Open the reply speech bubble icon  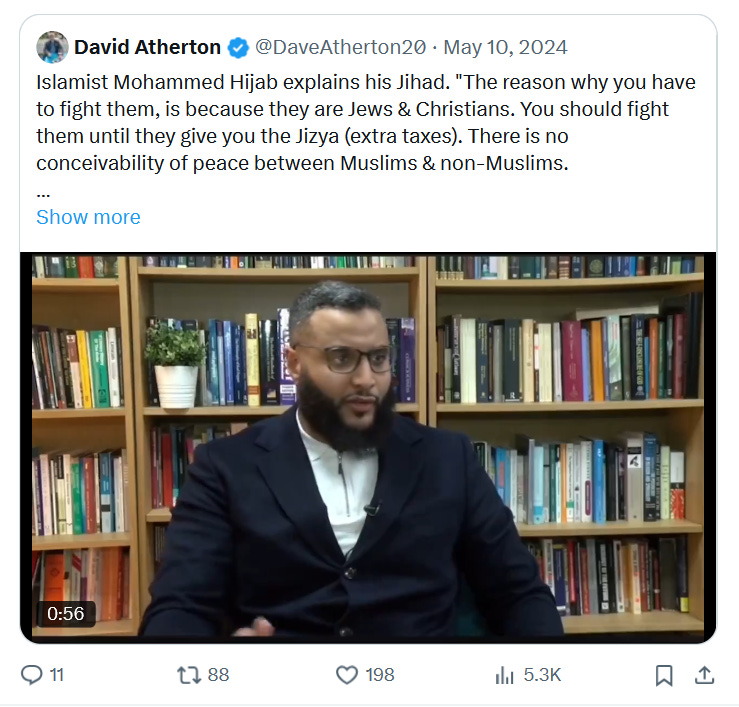[x=32, y=674]
